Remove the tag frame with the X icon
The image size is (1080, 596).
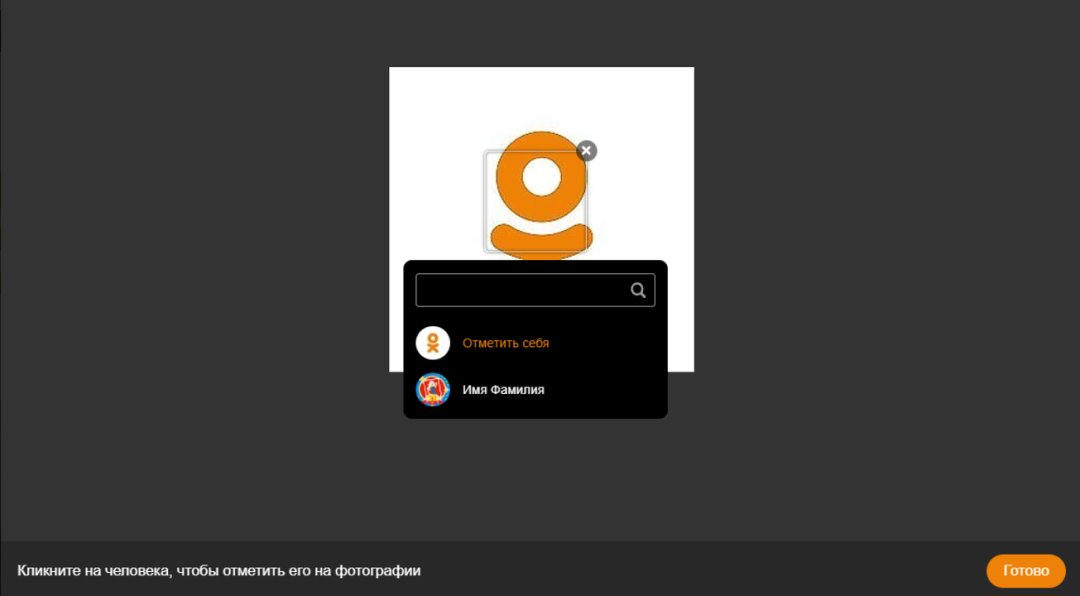coord(587,150)
